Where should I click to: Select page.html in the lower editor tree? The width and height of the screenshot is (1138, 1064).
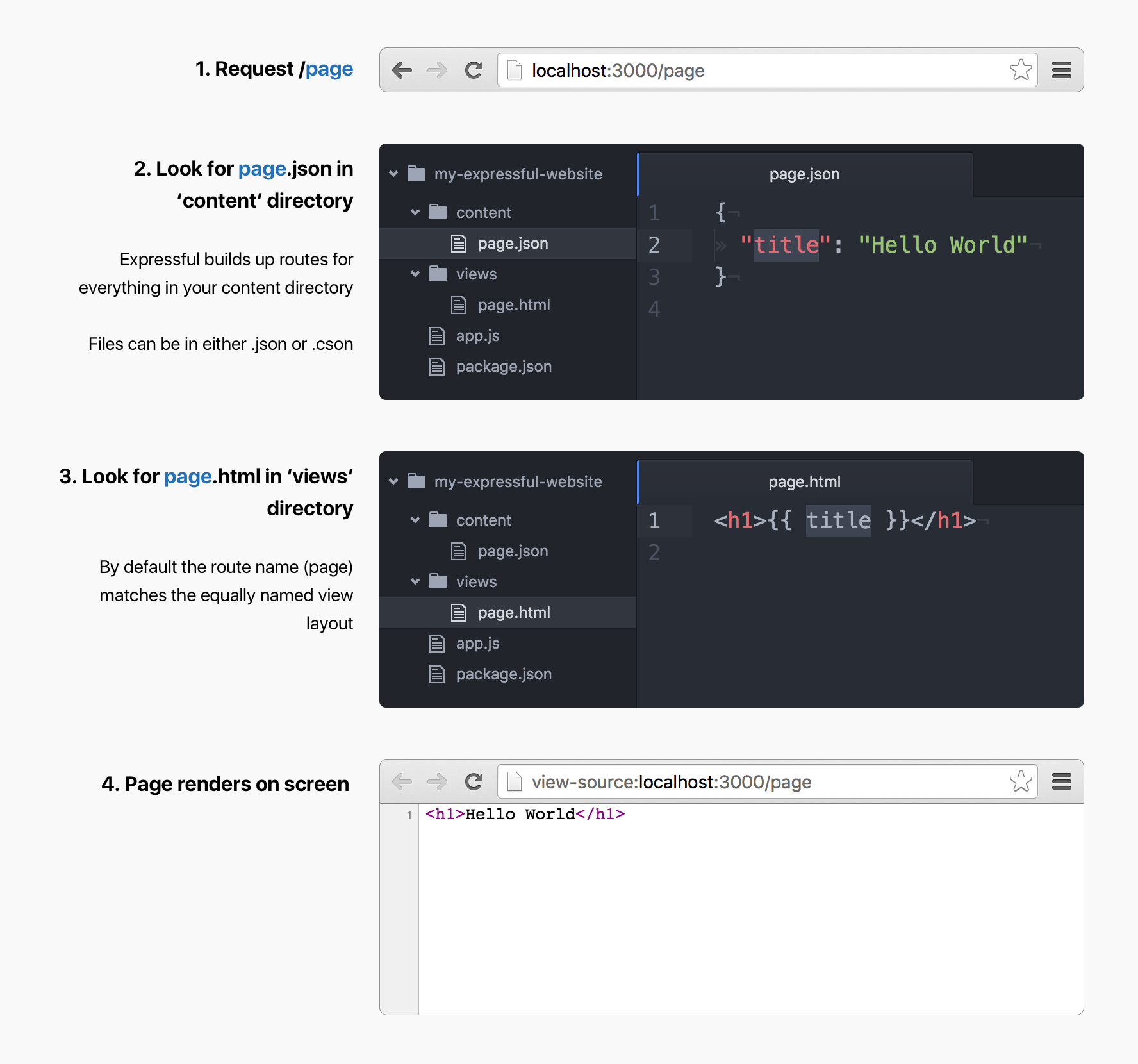click(507, 613)
